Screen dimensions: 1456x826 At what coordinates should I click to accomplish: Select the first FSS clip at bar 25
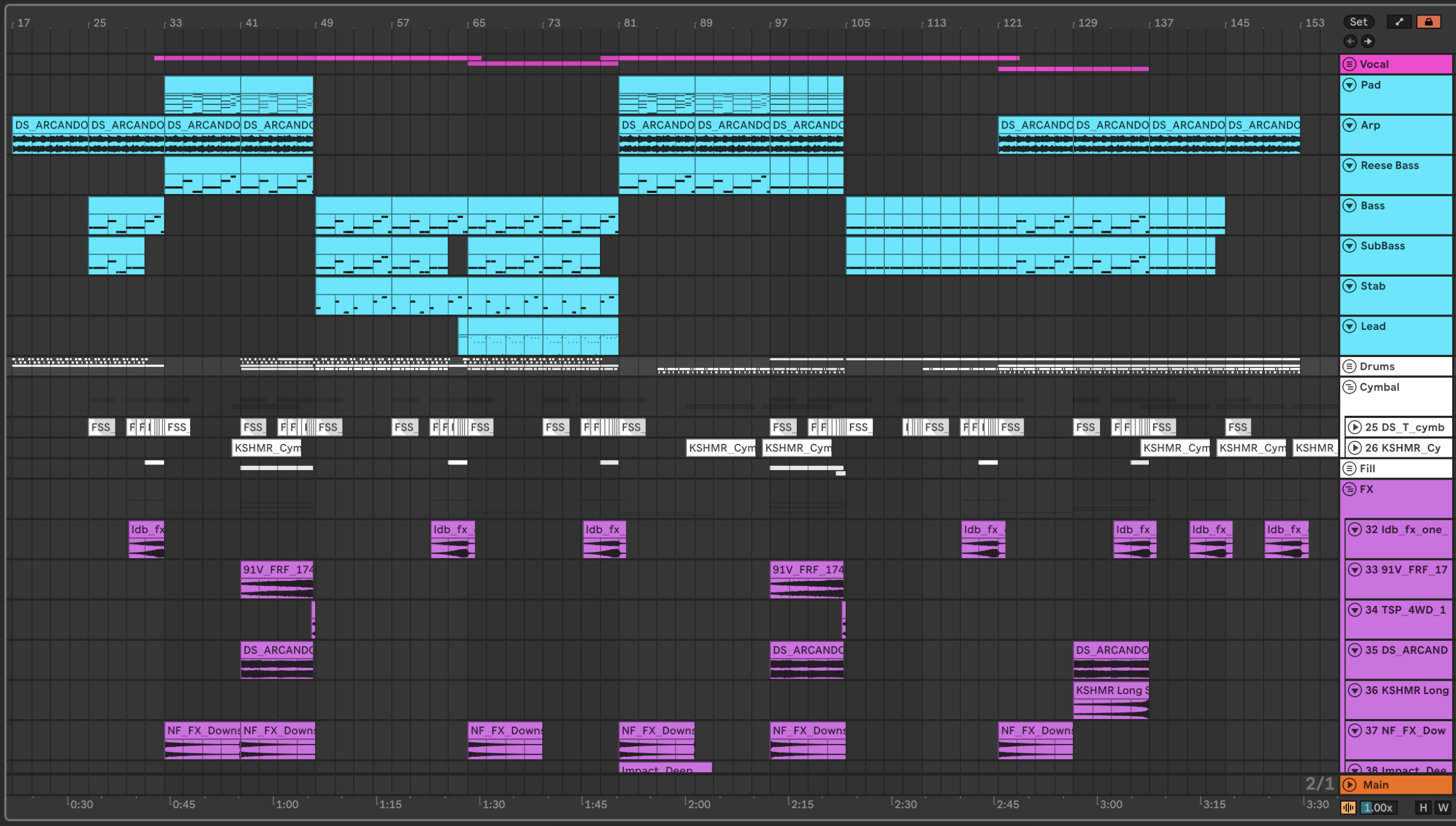tap(101, 427)
